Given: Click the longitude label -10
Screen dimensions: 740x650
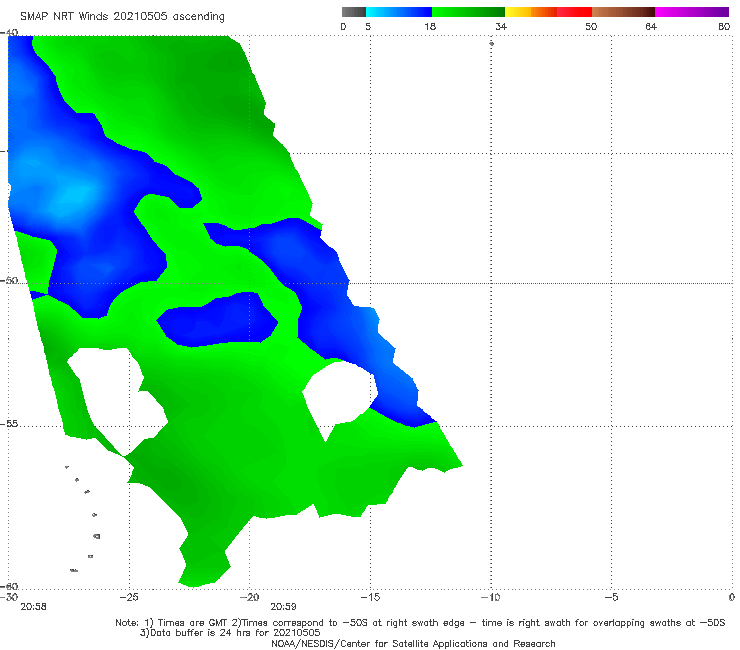Looking at the screenshot, I should coord(490,597).
